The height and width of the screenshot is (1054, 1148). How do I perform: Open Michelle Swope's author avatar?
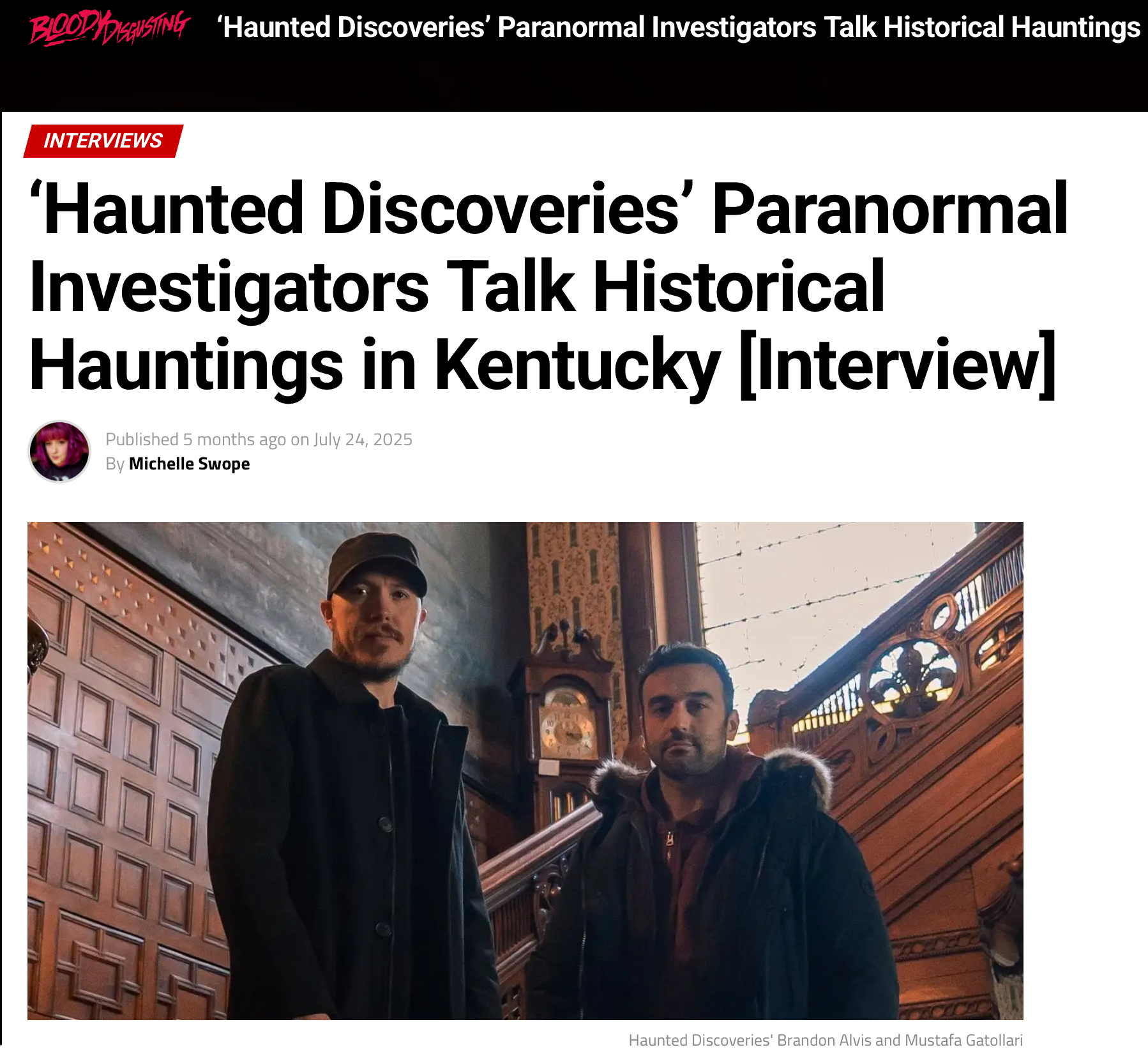[59, 452]
